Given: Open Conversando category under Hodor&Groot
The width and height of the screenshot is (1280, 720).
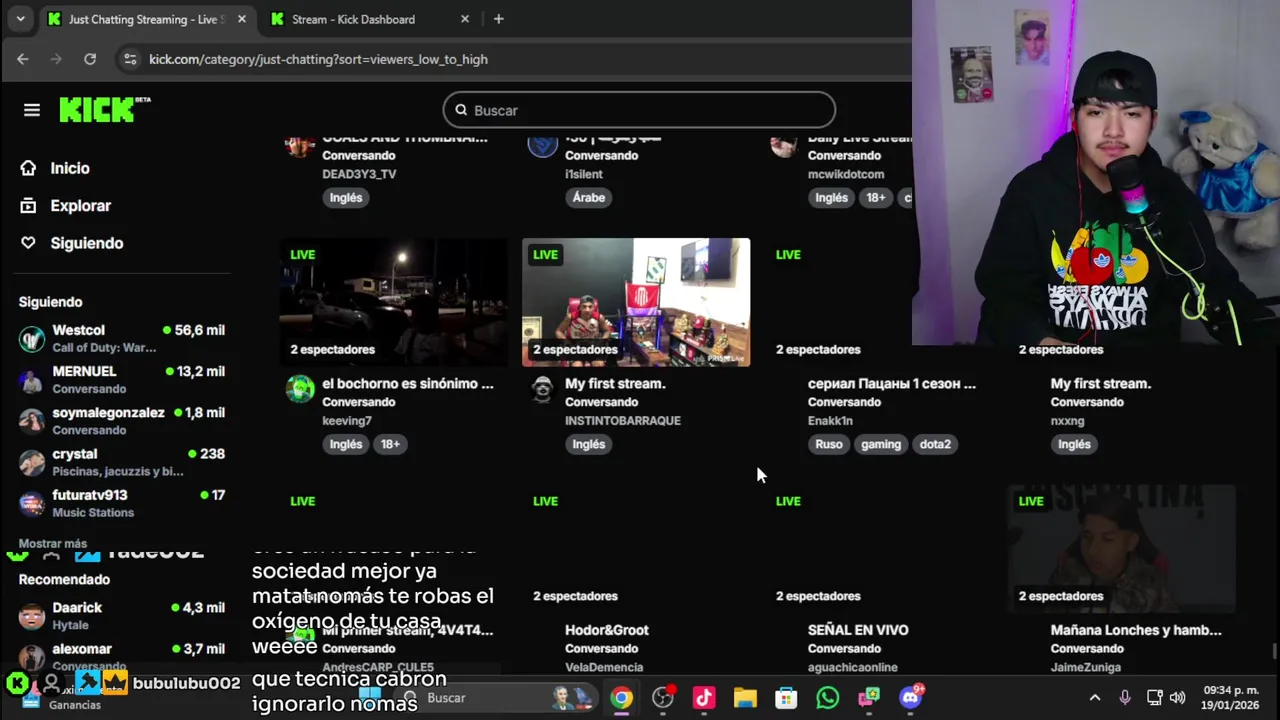Looking at the screenshot, I should 601,649.
